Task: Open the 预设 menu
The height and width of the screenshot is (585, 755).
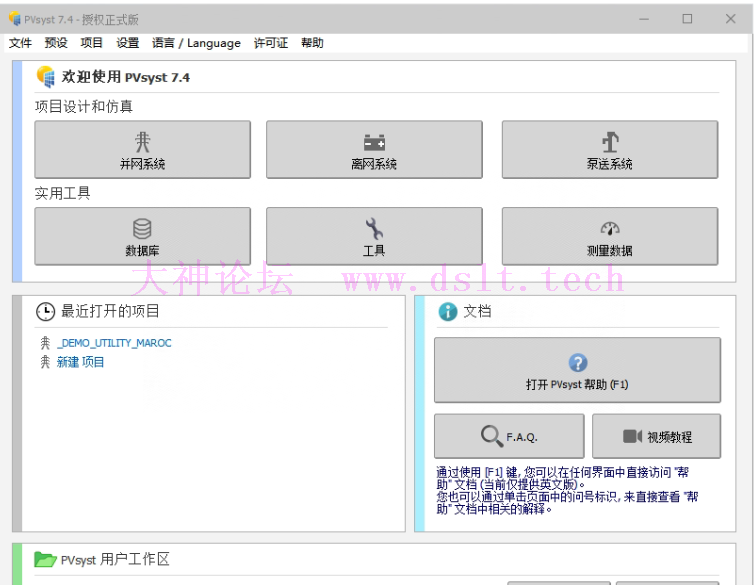Action: click(x=56, y=43)
